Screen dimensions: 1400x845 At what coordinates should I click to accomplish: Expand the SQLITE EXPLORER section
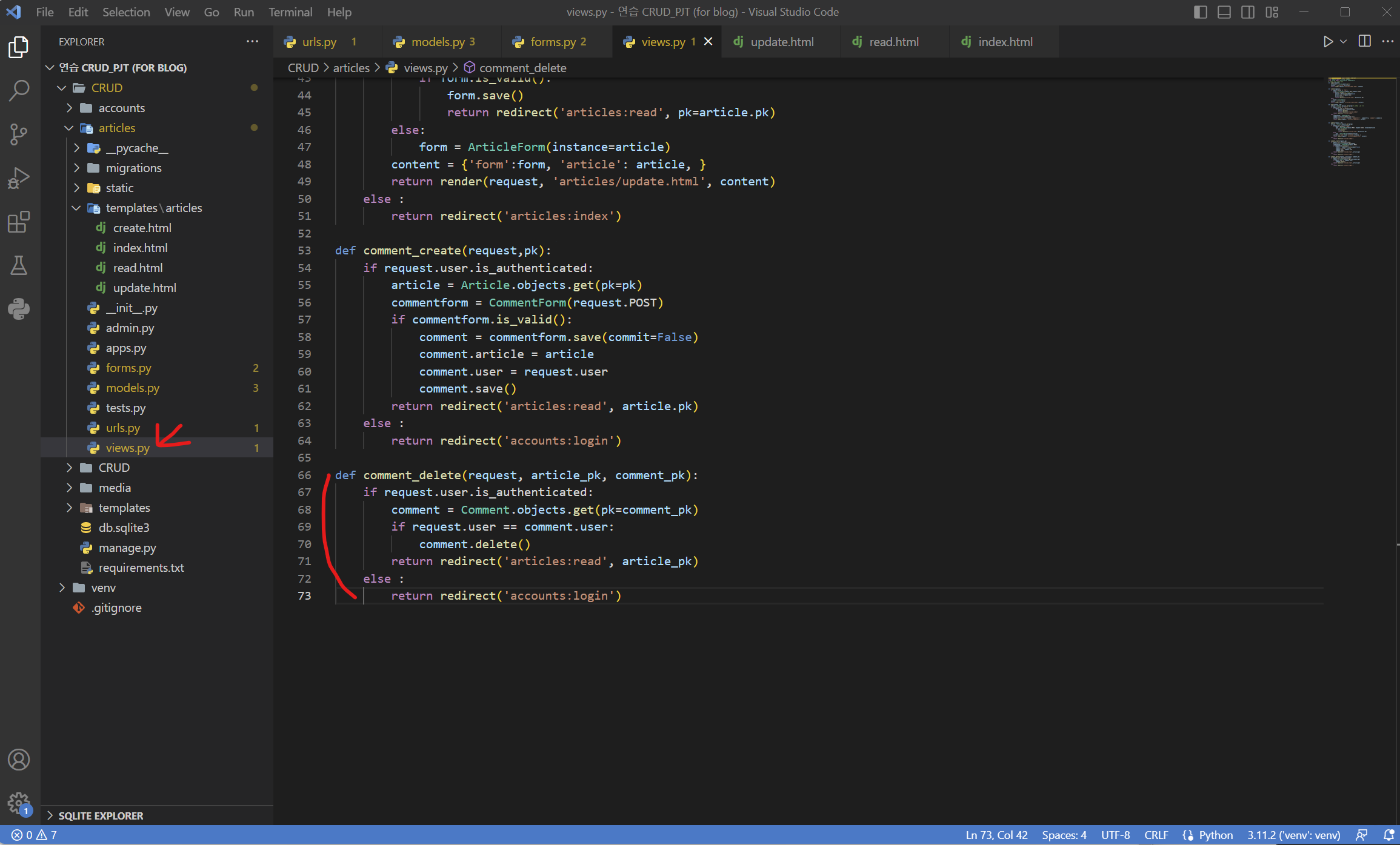[101, 815]
